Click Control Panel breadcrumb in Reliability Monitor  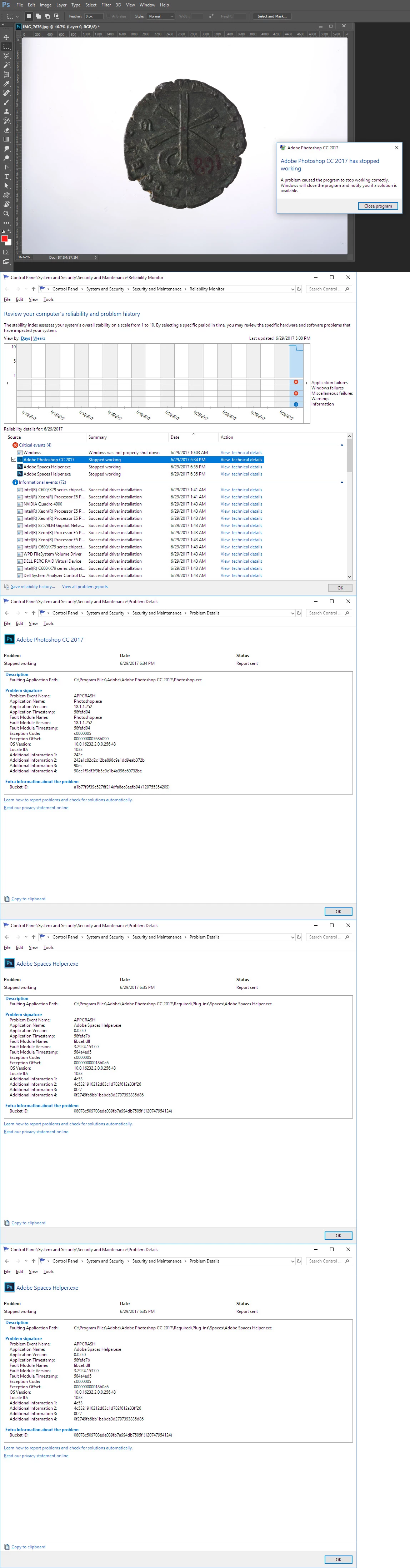coord(65,289)
